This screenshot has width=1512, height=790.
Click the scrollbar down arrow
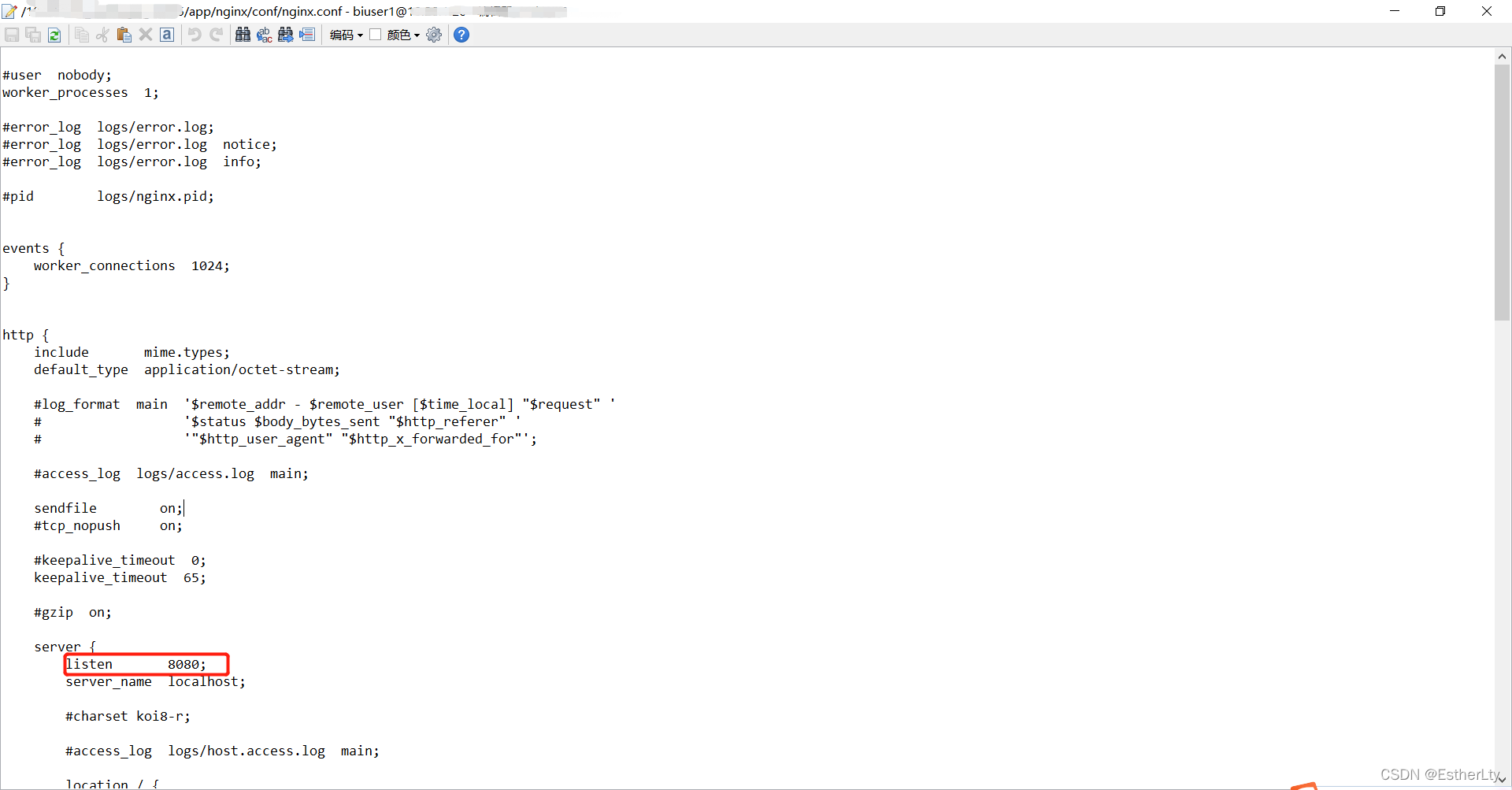point(1502,780)
